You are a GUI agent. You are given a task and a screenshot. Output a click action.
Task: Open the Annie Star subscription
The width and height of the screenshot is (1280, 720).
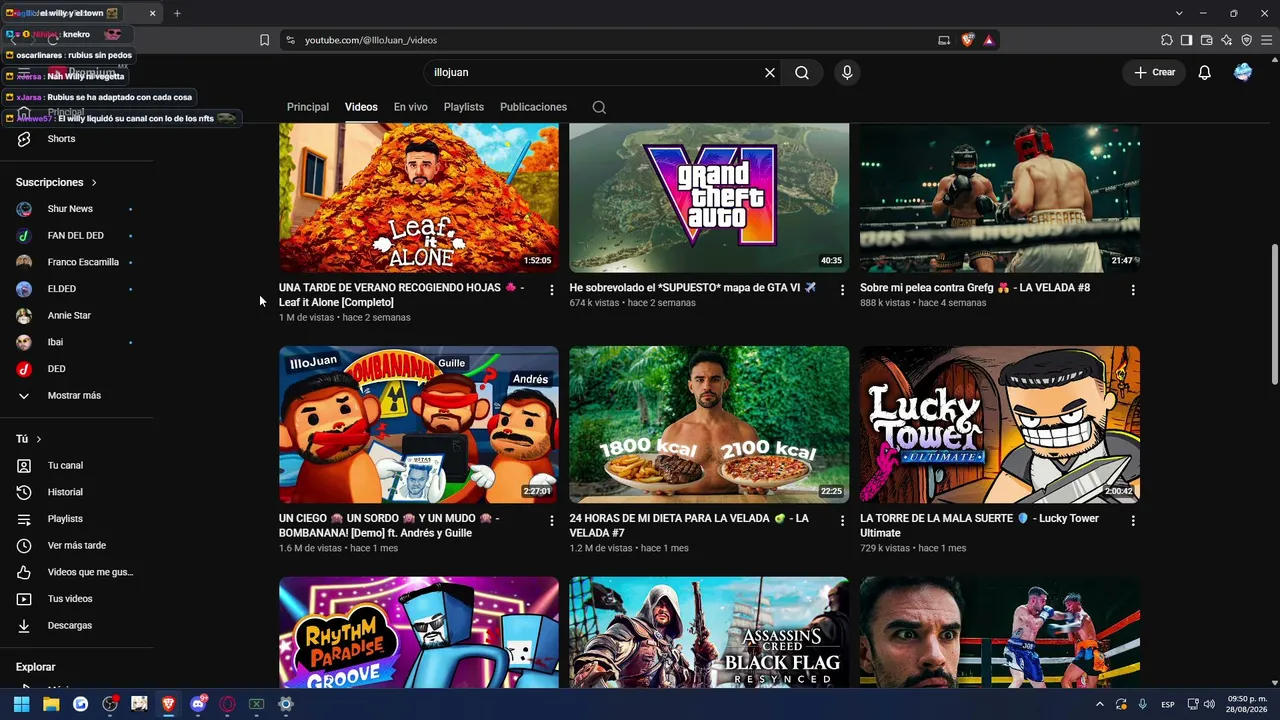click(69, 316)
